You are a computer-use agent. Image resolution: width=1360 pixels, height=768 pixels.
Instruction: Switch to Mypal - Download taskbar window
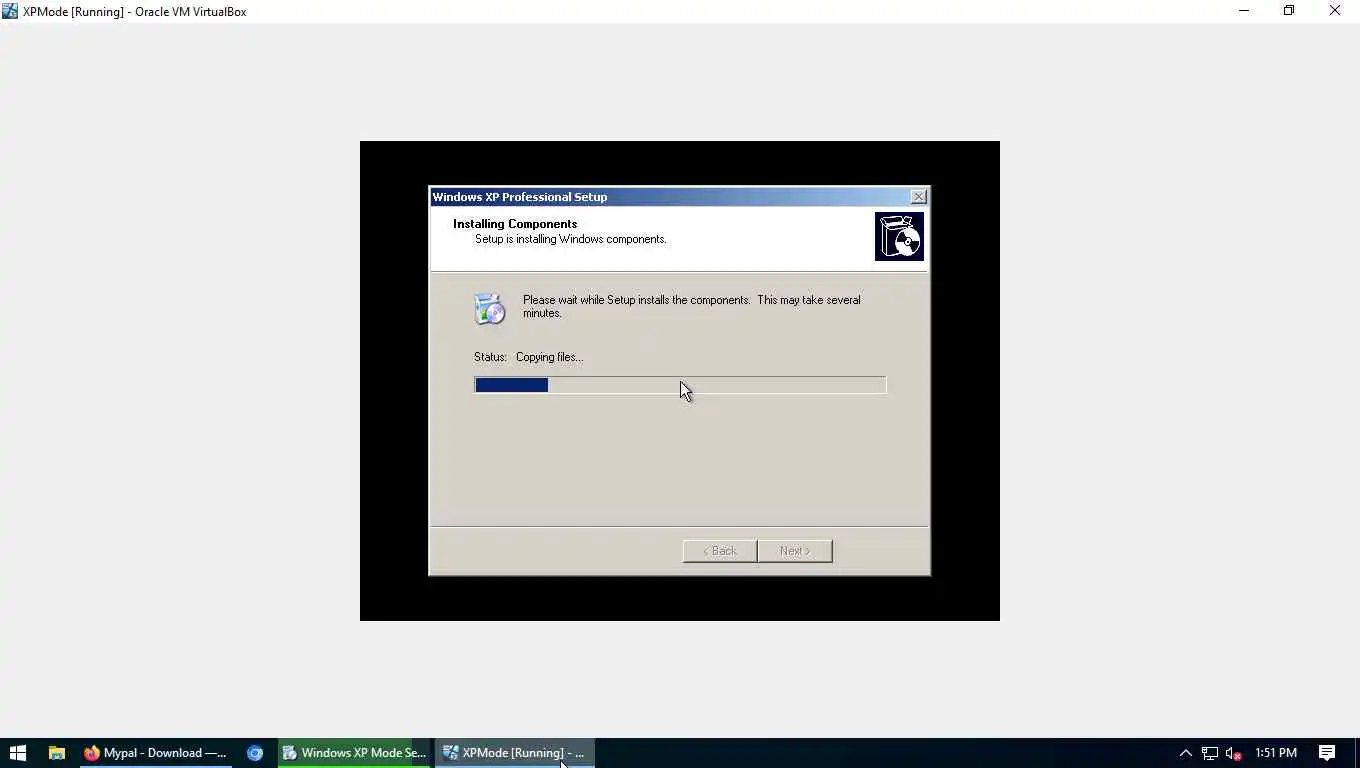(x=156, y=753)
